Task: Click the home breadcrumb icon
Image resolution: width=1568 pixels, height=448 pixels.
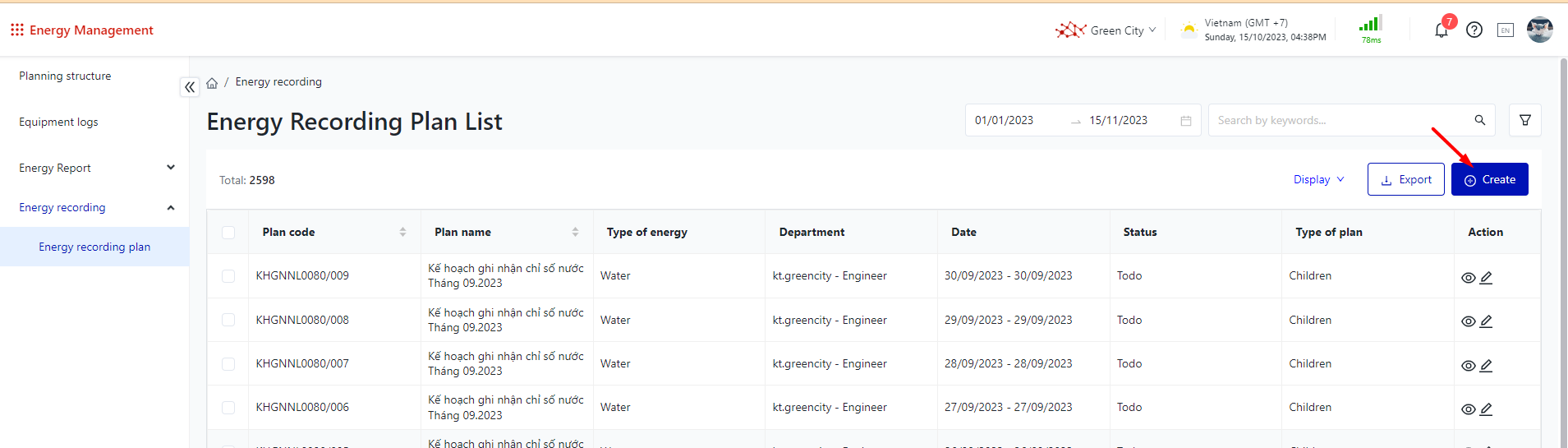Action: [212, 83]
